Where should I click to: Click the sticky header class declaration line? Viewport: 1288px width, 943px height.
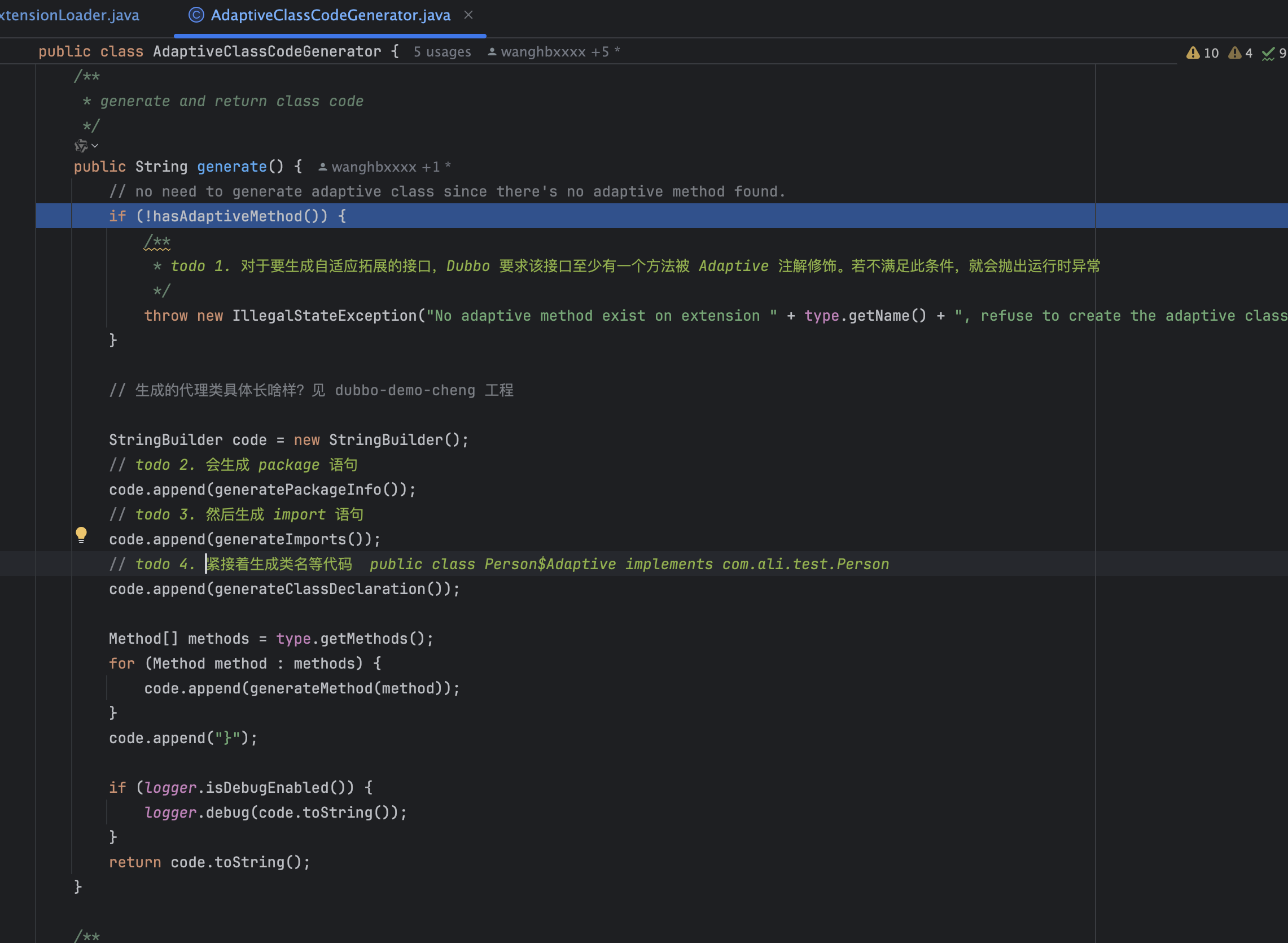click(x=228, y=51)
